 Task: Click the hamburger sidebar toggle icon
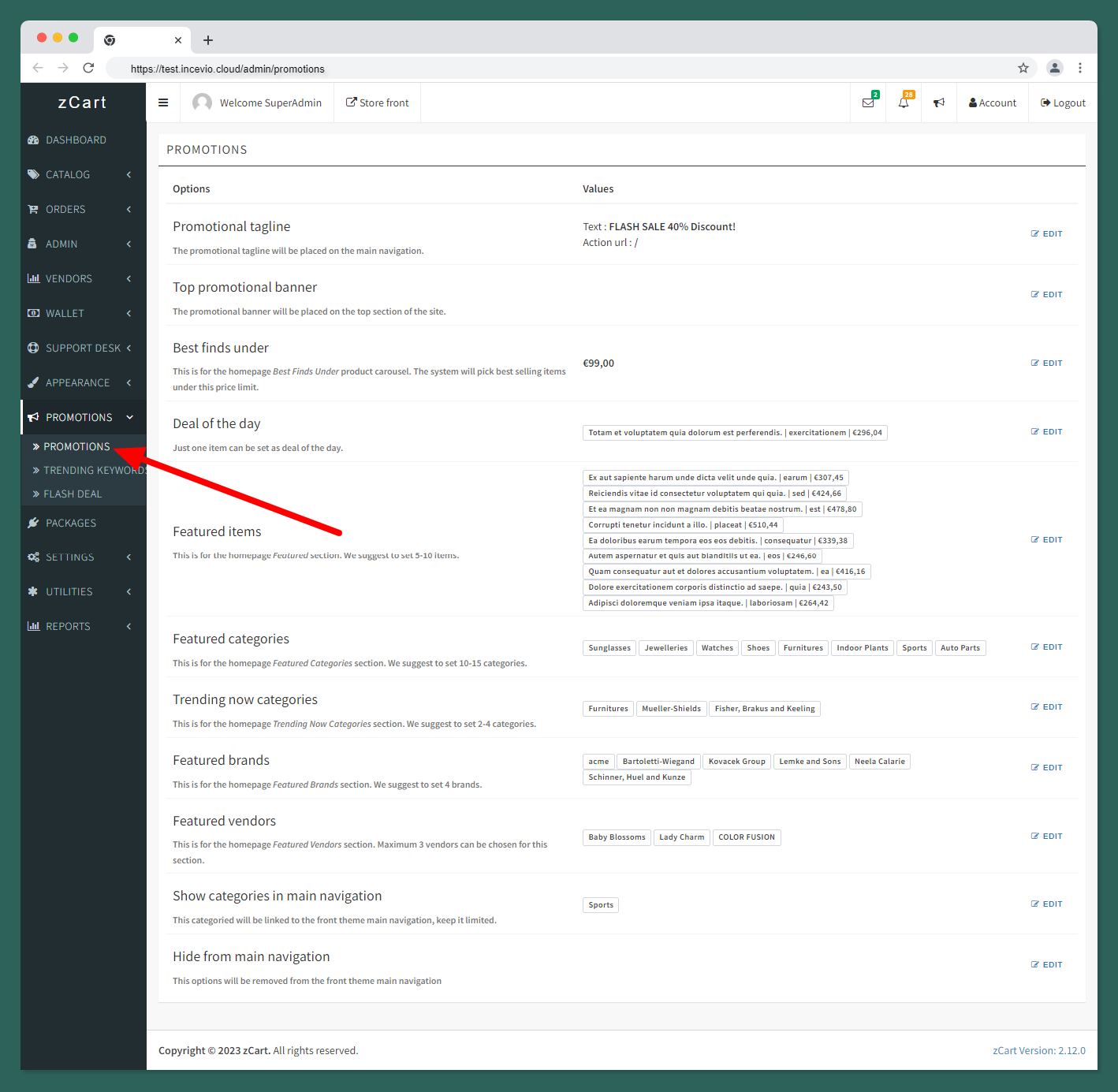163,102
